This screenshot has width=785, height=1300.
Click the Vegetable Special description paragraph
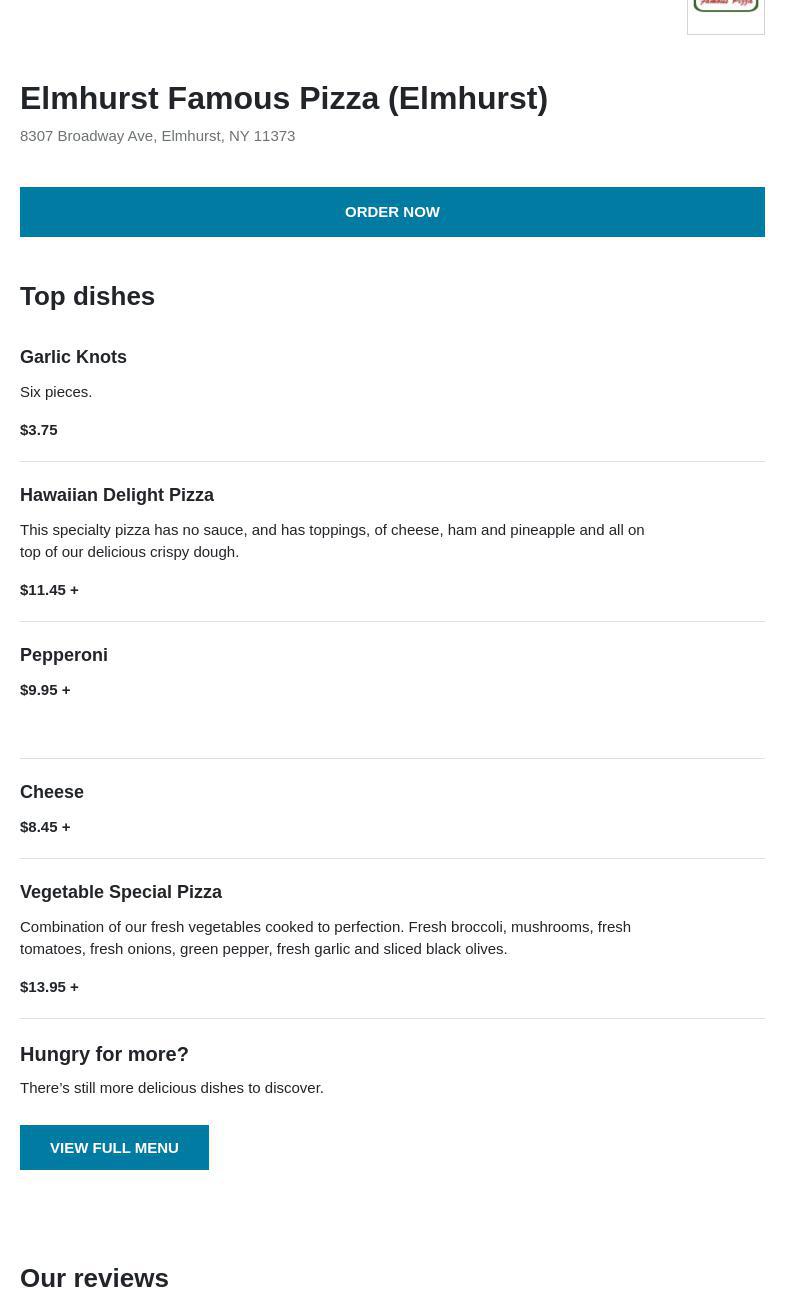[x=325, y=937]
